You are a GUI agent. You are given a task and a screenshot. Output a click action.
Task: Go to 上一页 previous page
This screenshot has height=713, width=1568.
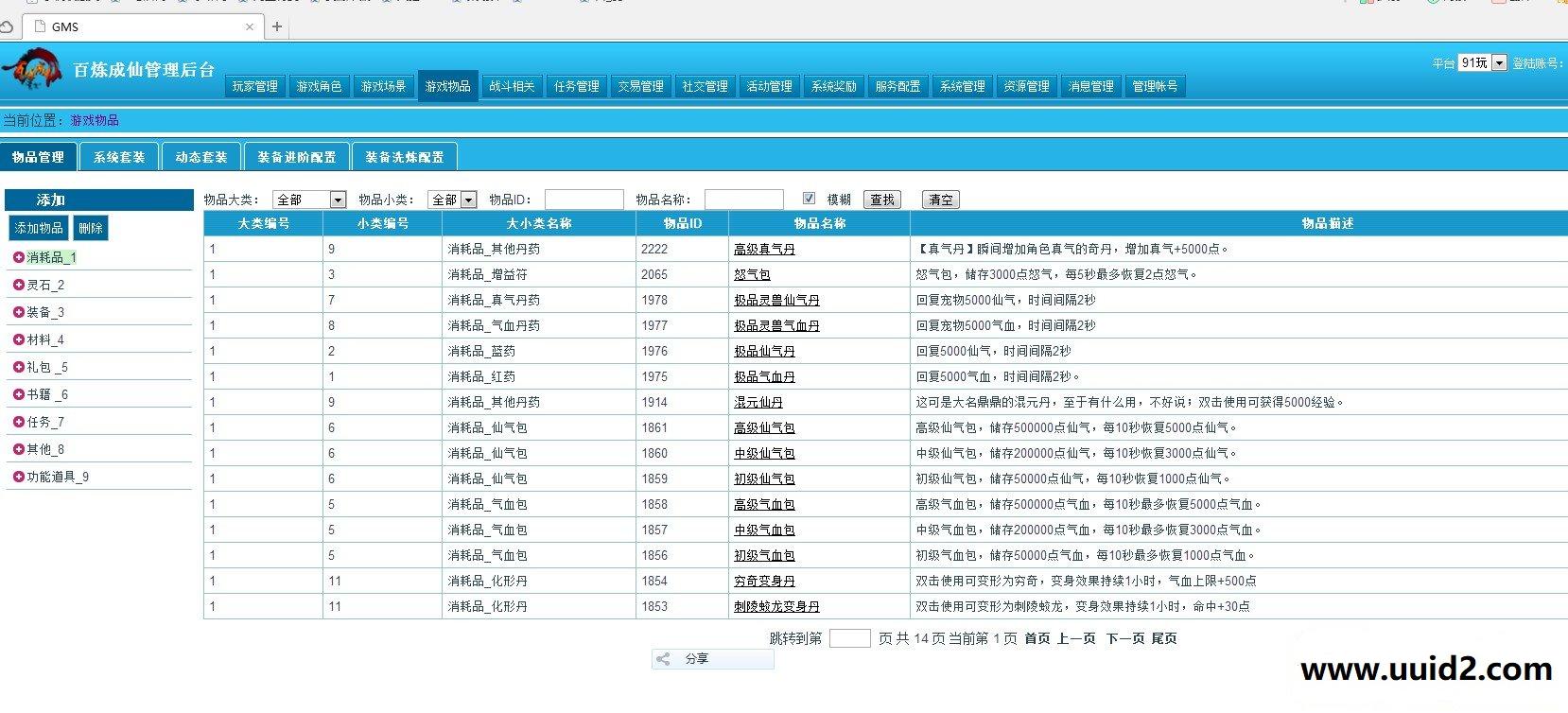1076,638
